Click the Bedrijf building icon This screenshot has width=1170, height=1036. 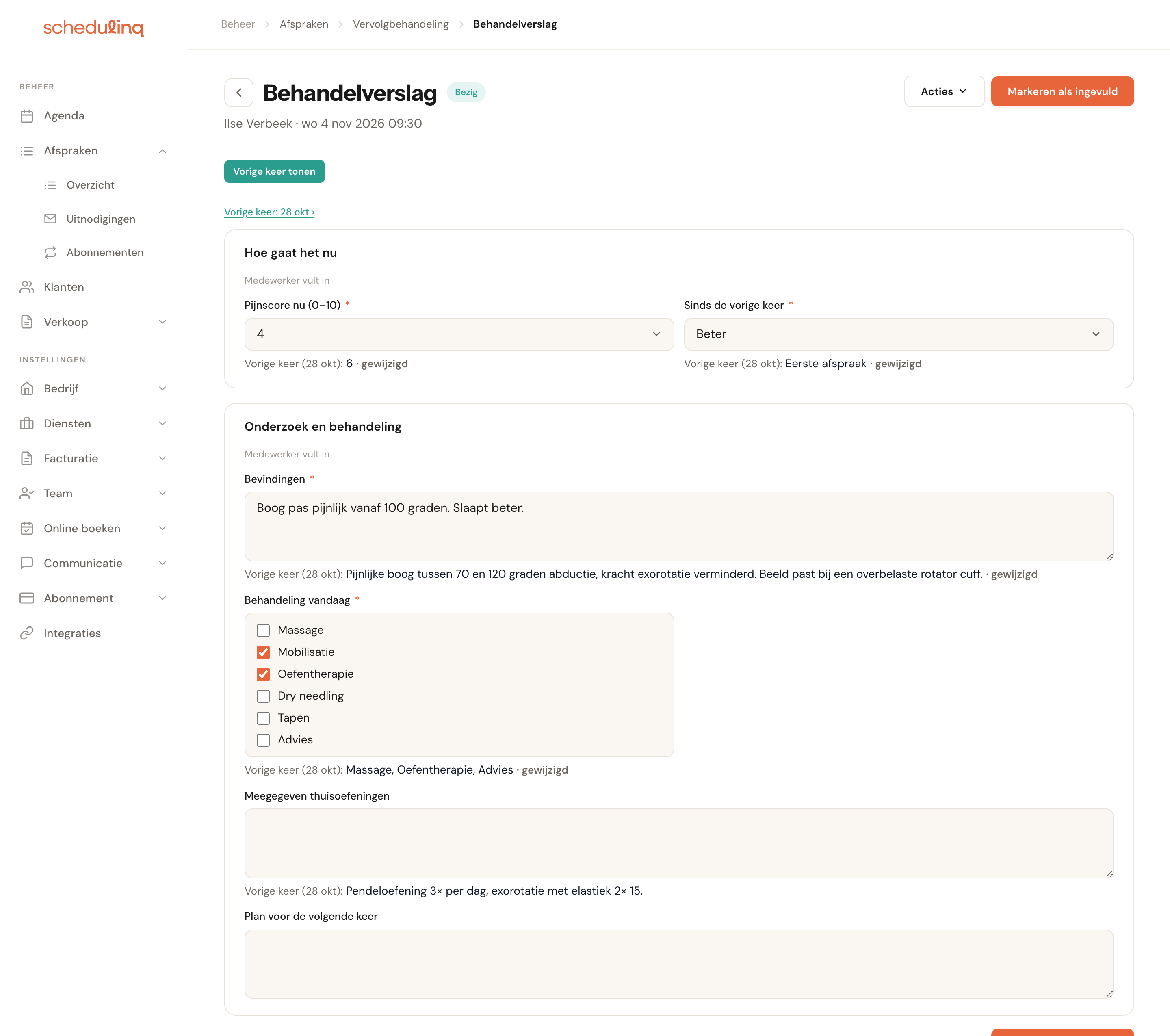(27, 389)
